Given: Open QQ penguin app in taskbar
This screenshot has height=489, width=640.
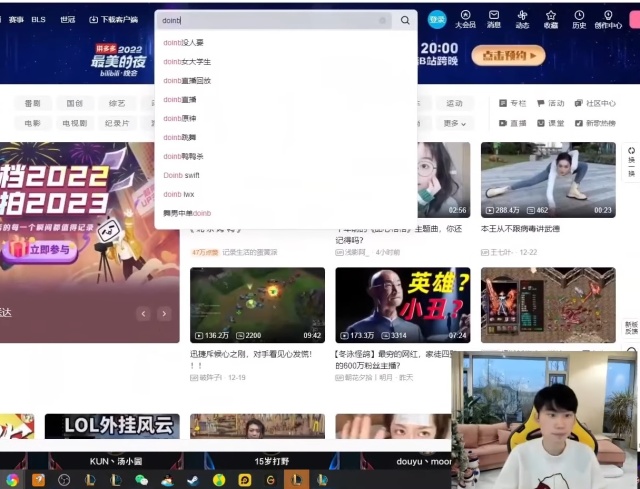Looking at the screenshot, I should pos(167,480).
